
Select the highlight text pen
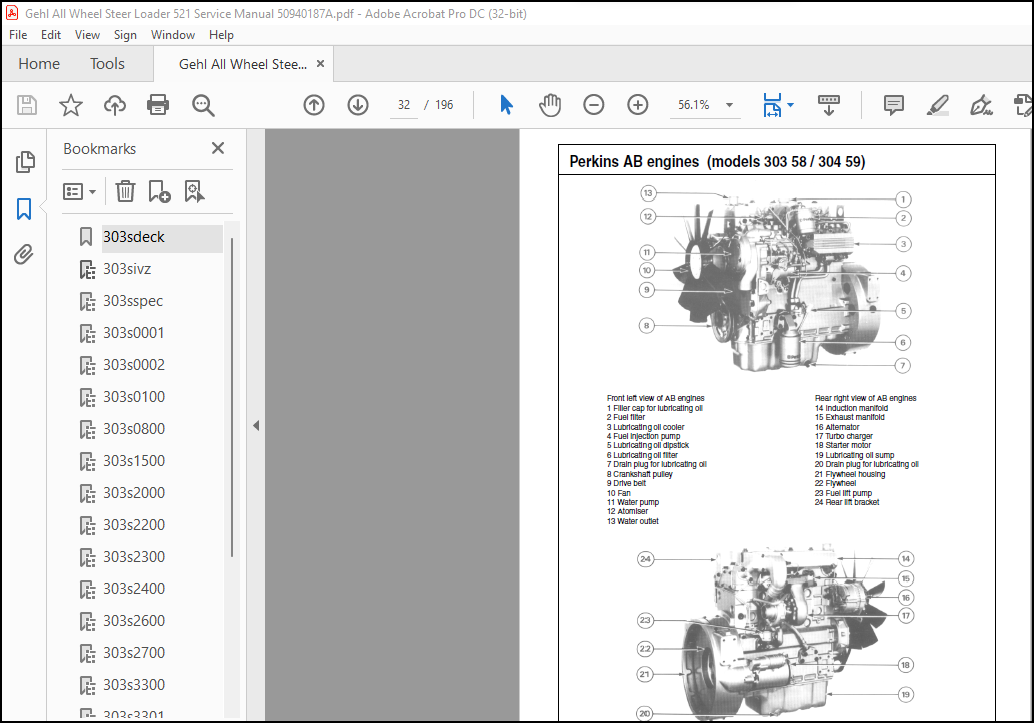[938, 105]
